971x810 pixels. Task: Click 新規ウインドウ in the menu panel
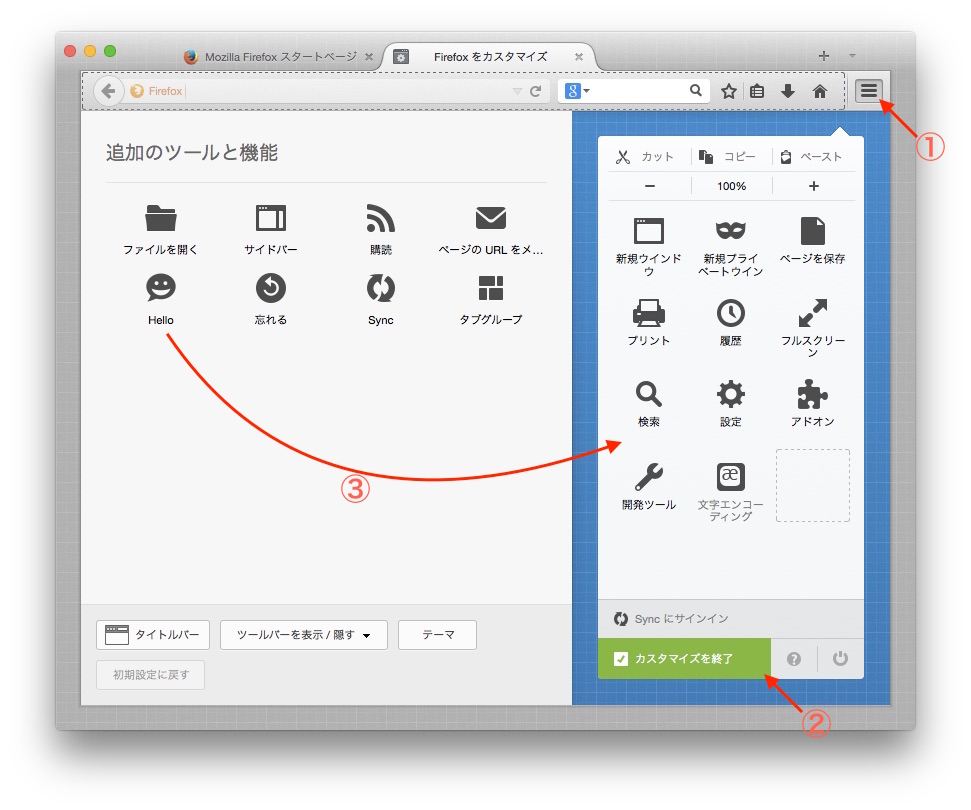click(x=648, y=246)
